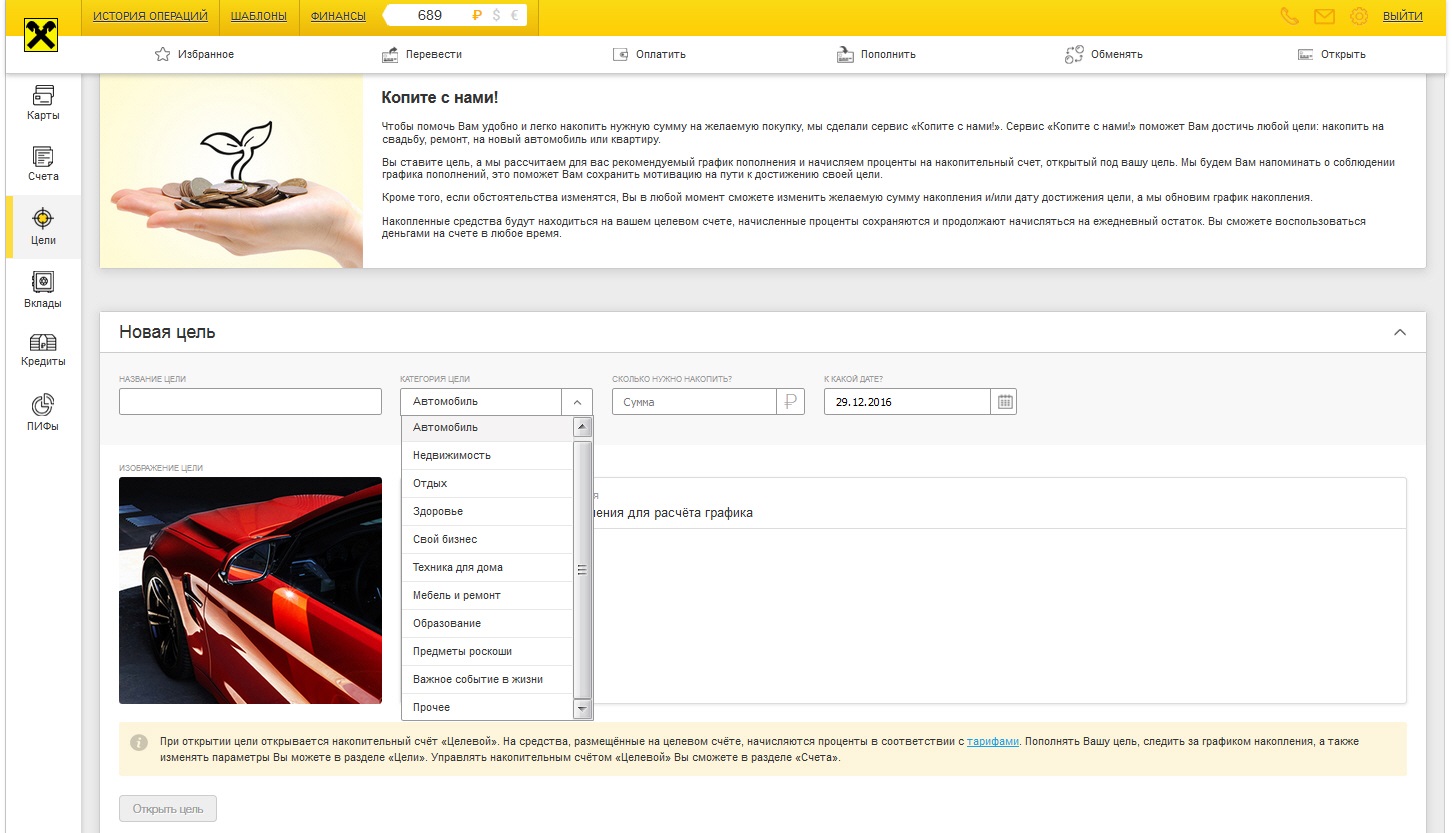
Task: Click the ПИФы pie chart icon
Action: coord(43,405)
